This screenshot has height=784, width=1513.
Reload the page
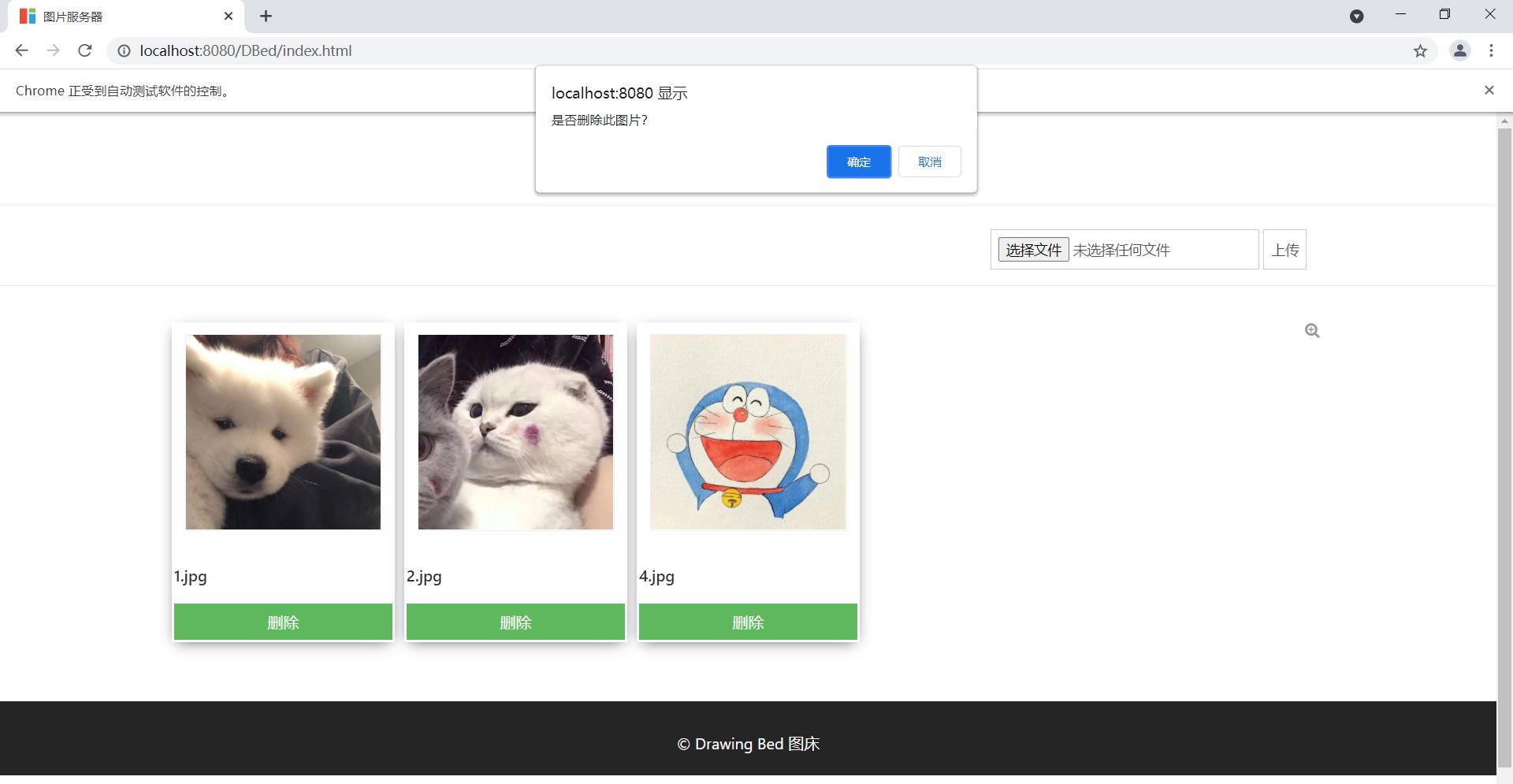[x=85, y=50]
